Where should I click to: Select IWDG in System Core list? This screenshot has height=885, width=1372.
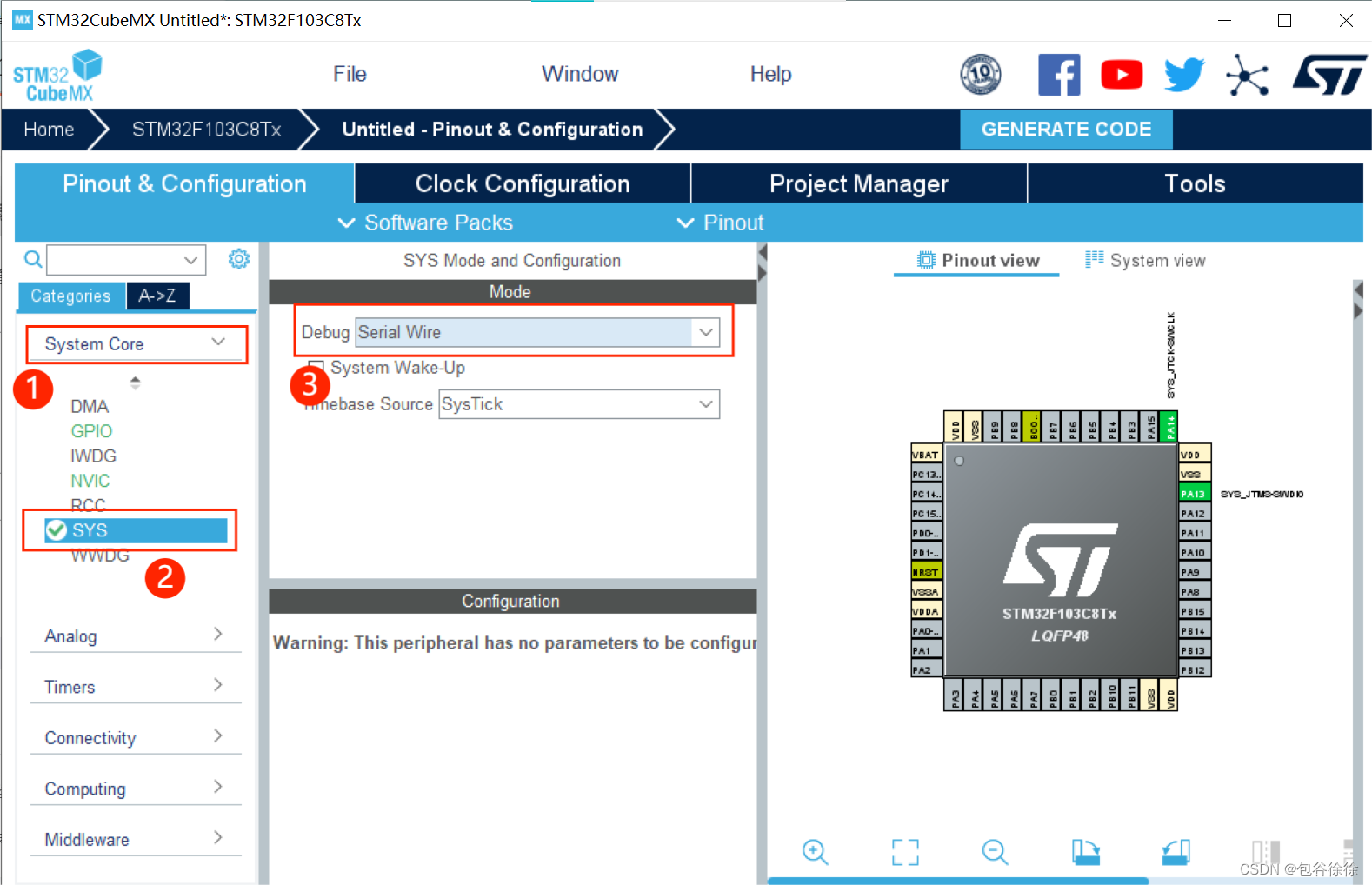(93, 456)
